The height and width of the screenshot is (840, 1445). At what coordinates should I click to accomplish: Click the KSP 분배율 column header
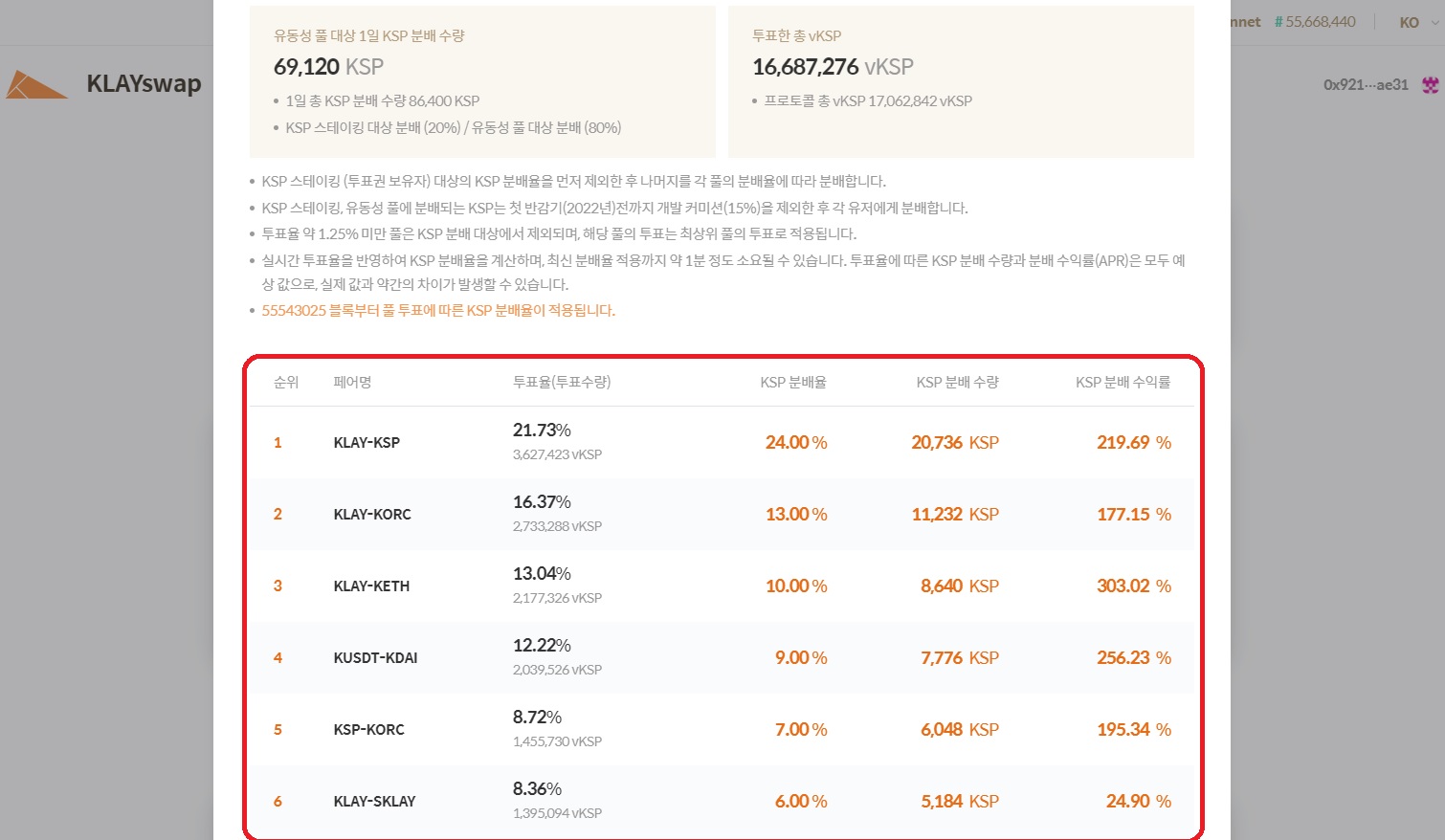pyautogui.click(x=793, y=382)
